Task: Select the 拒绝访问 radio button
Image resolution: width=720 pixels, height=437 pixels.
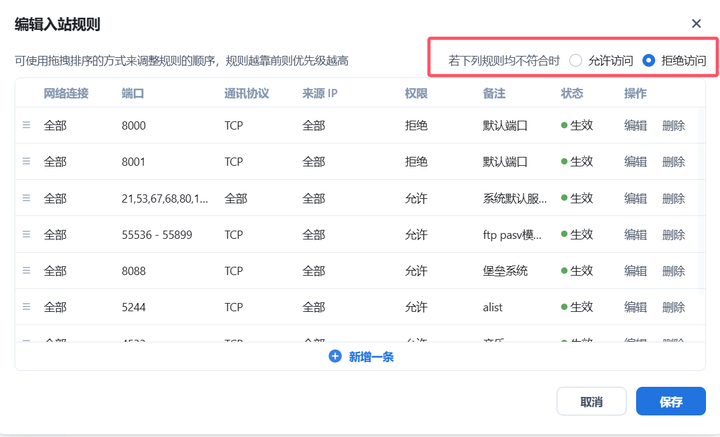Action: click(x=649, y=60)
